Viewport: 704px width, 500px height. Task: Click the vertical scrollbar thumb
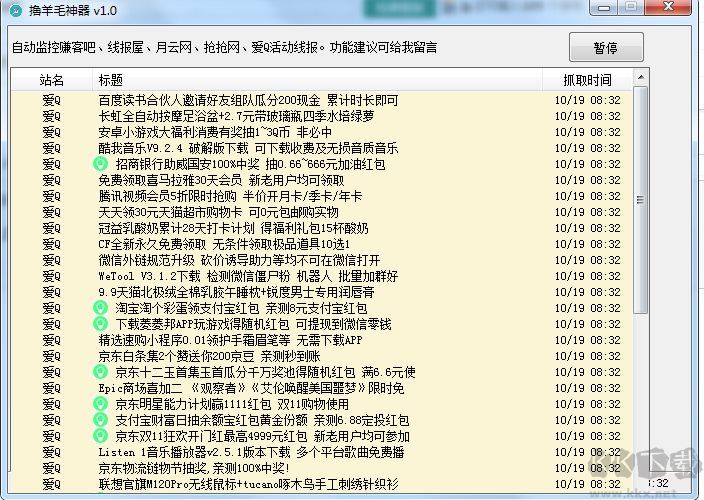[x=641, y=200]
